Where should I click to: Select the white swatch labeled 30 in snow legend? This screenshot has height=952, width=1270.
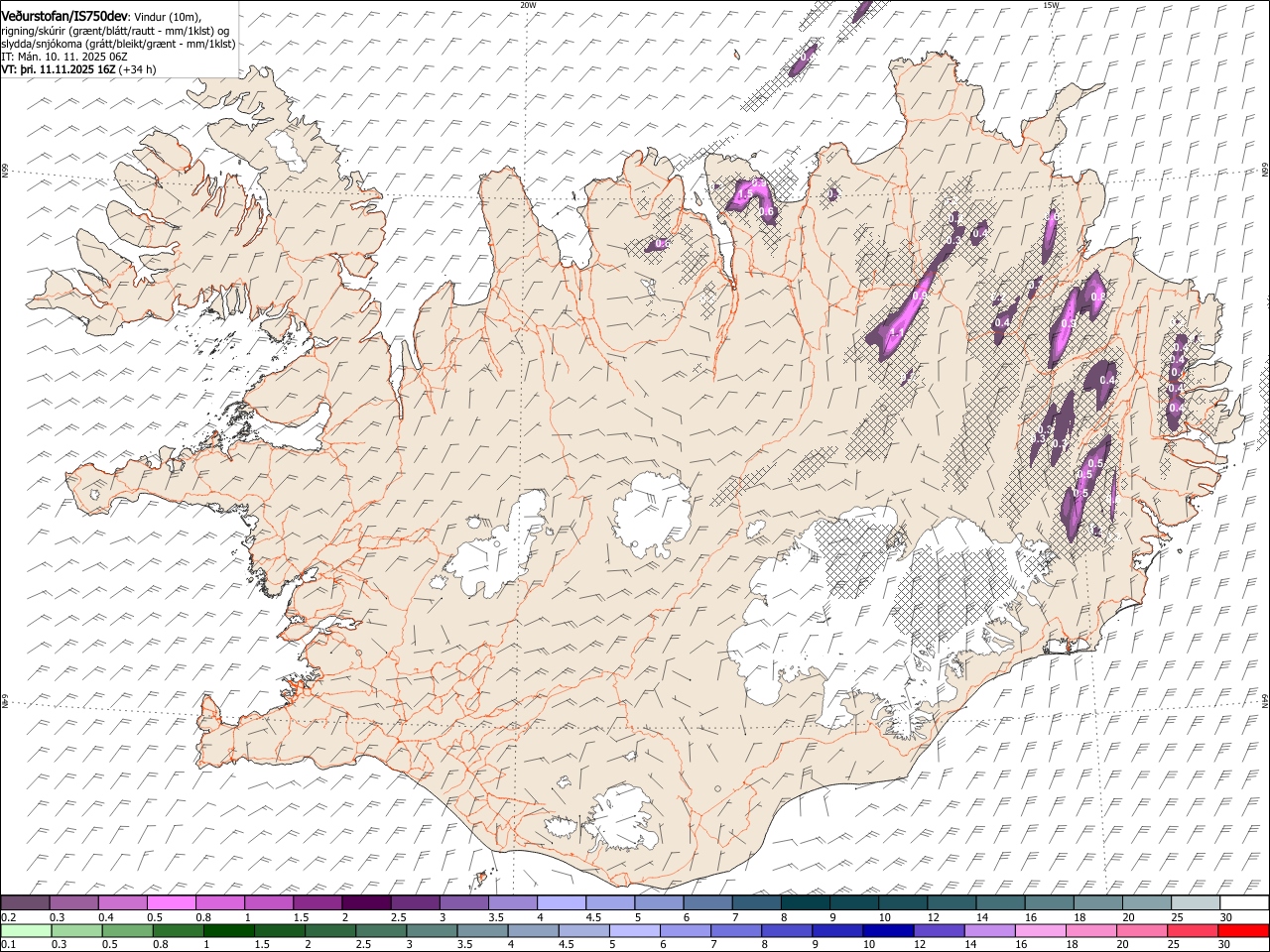(1245, 903)
